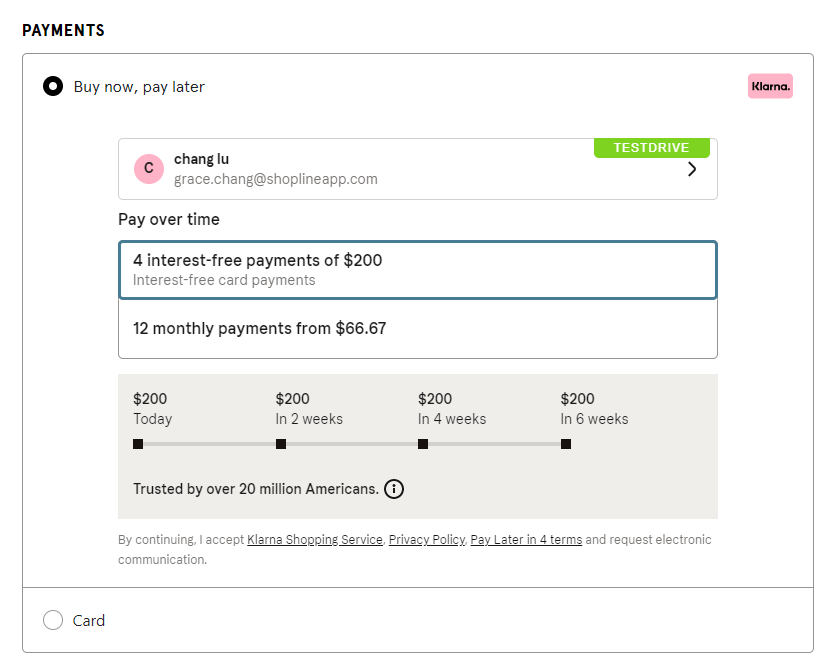Image resolution: width=827 pixels, height=666 pixels.
Task: Choose 4 interest-free payments of $200 option
Action: (x=418, y=270)
